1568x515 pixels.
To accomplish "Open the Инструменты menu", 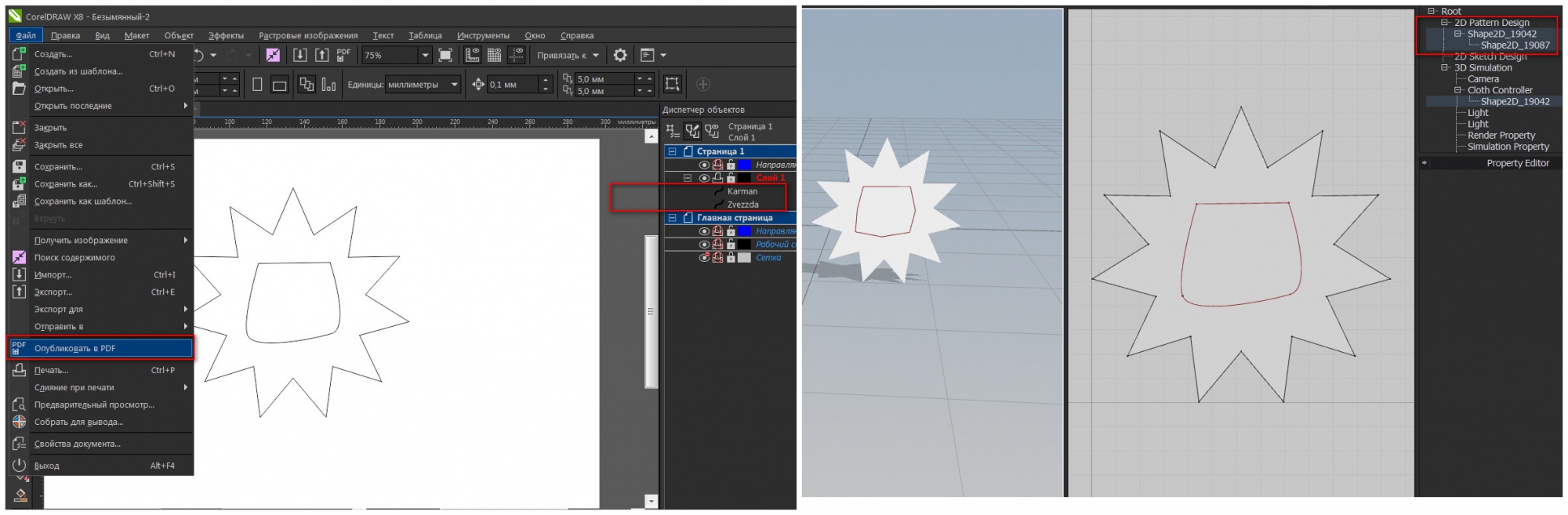I will pyautogui.click(x=483, y=35).
